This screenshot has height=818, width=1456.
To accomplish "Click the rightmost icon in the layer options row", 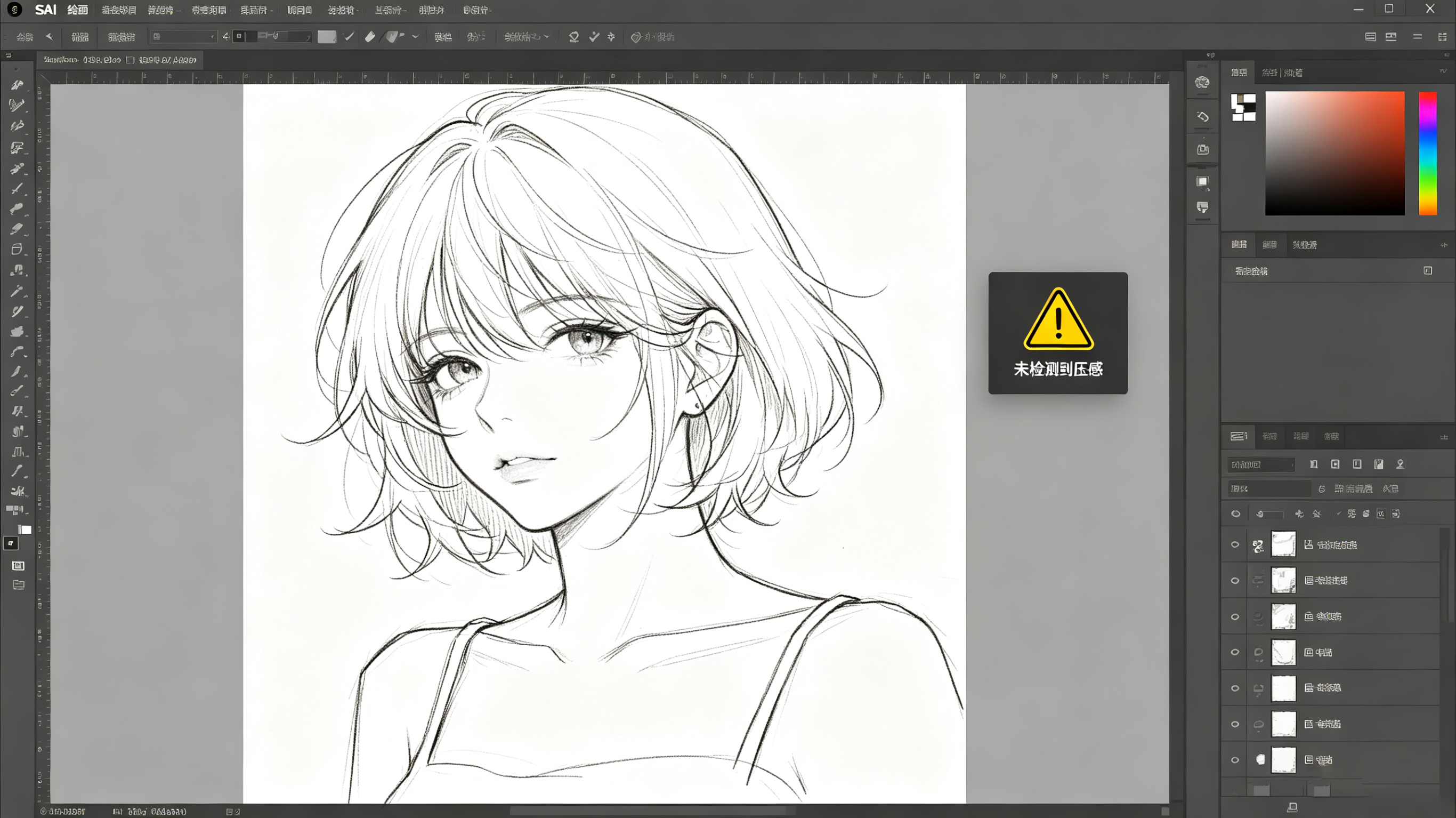I will pyautogui.click(x=1396, y=514).
